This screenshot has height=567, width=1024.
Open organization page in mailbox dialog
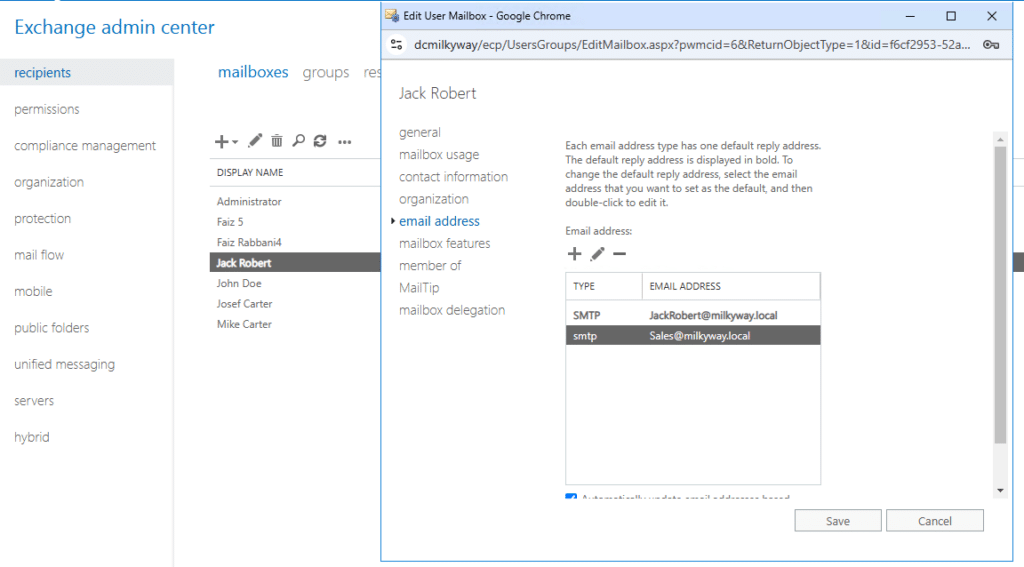point(434,199)
